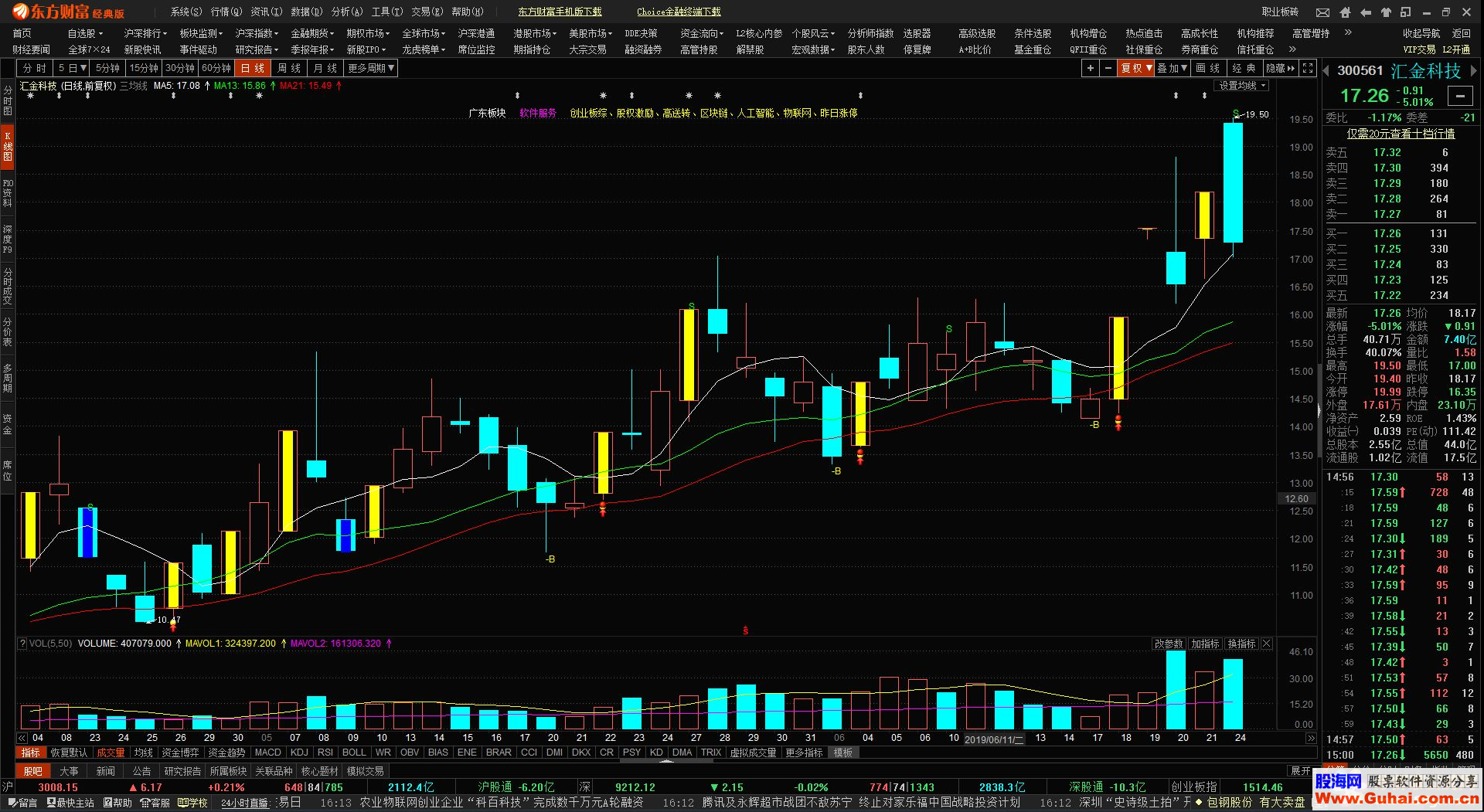This screenshot has height=812, width=1484.
Task: Open the 工具(T) menu
Action: [x=386, y=12]
